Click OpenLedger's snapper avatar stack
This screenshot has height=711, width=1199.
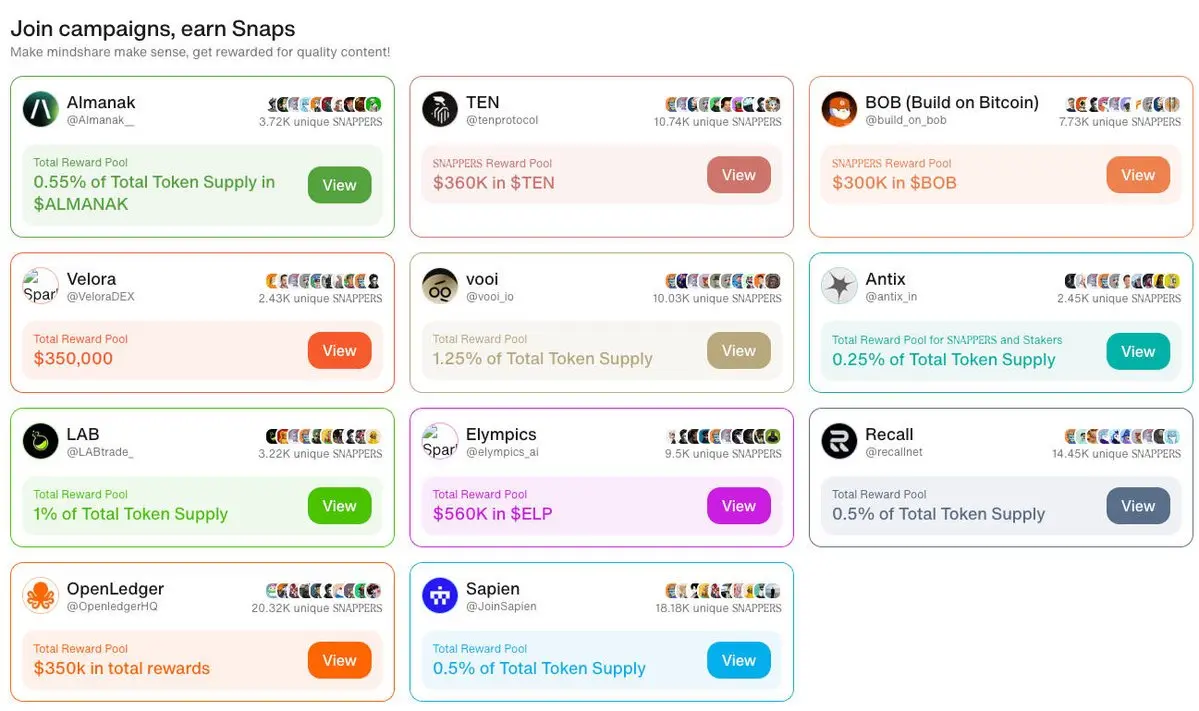323,590
